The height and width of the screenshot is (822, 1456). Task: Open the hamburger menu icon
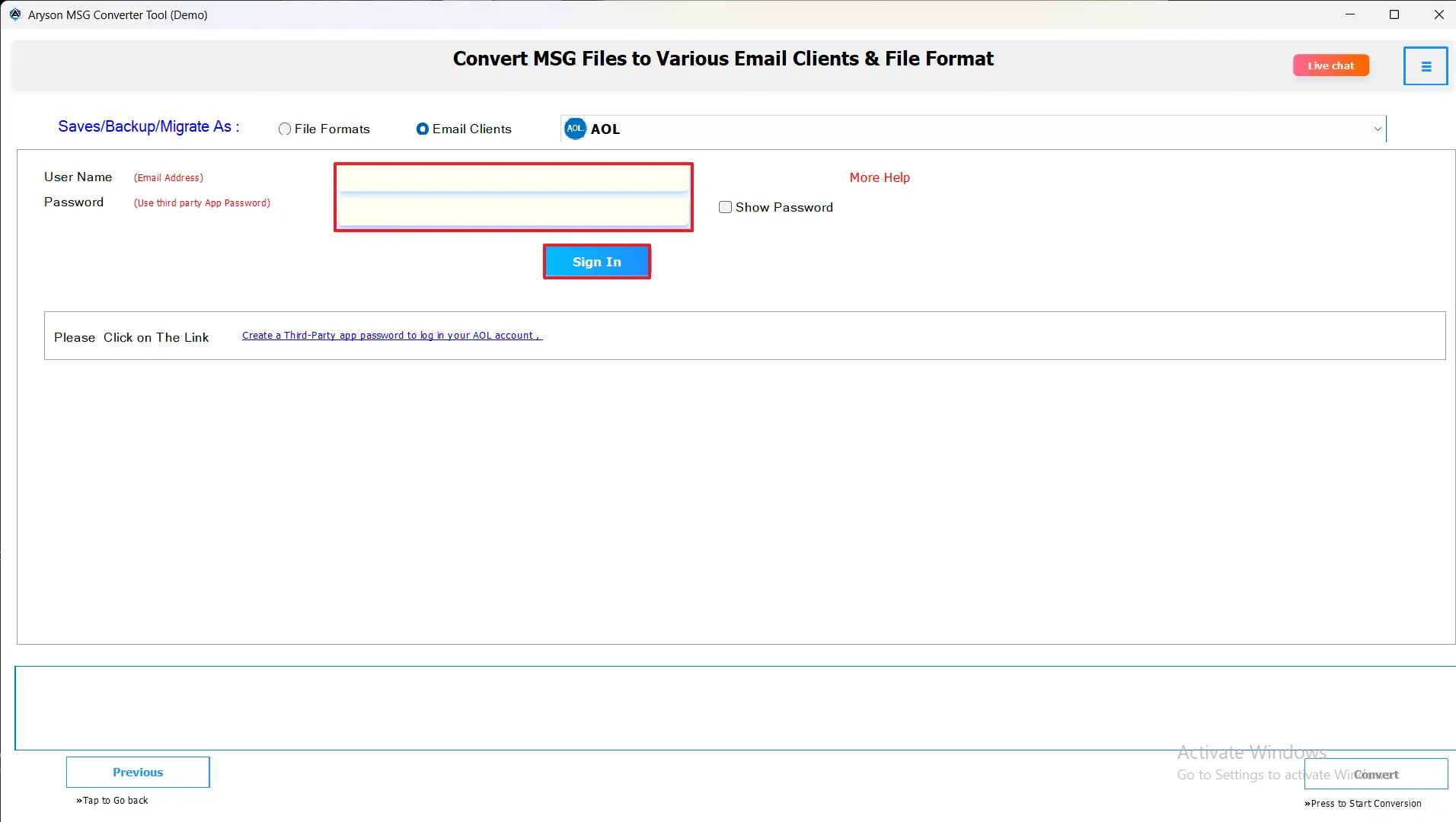(x=1426, y=66)
